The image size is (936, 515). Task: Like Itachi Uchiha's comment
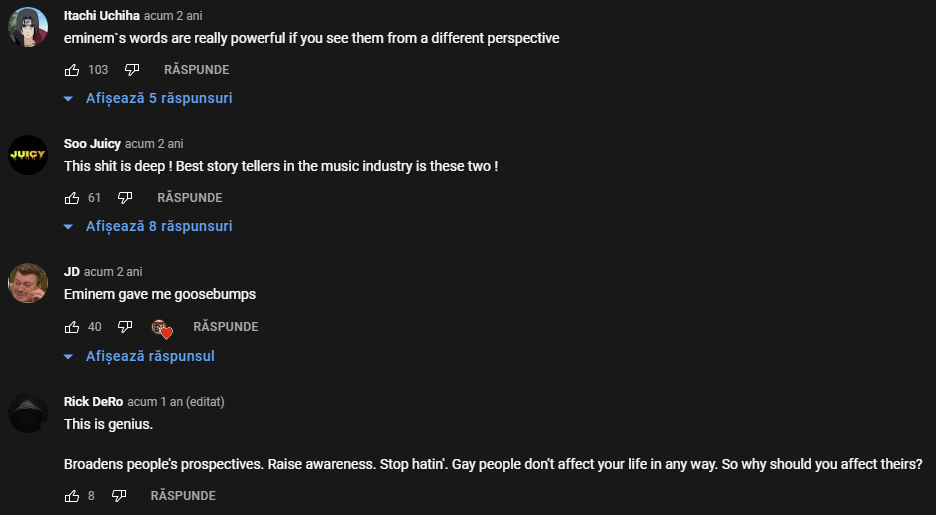tap(72, 70)
